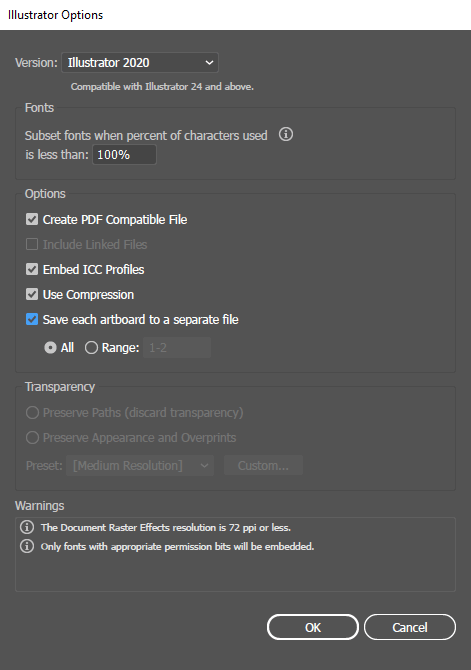
Task: Toggle the Include Linked Files checkbox
Action: point(32,244)
